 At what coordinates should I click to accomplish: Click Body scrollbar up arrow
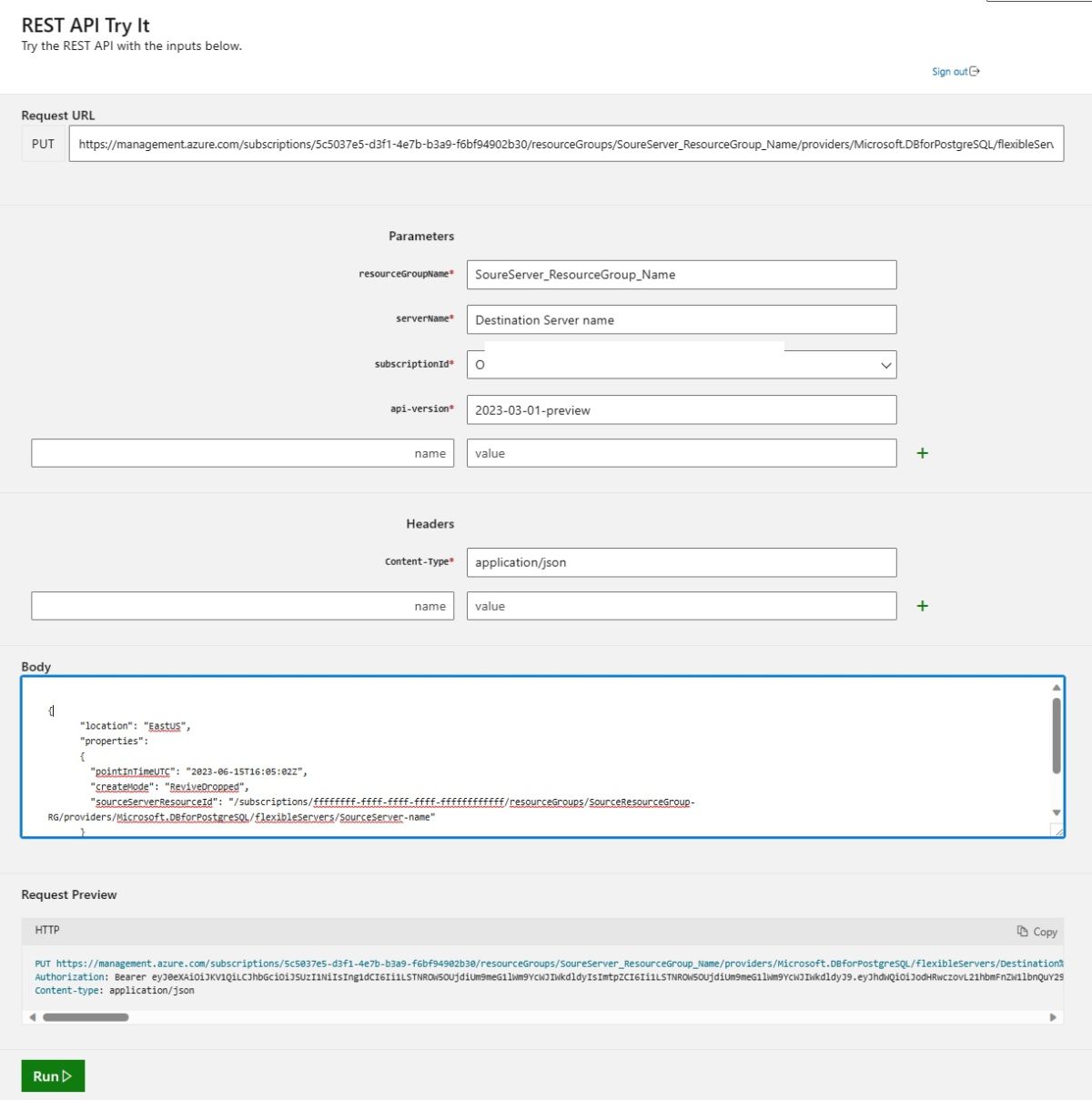coord(1057,688)
